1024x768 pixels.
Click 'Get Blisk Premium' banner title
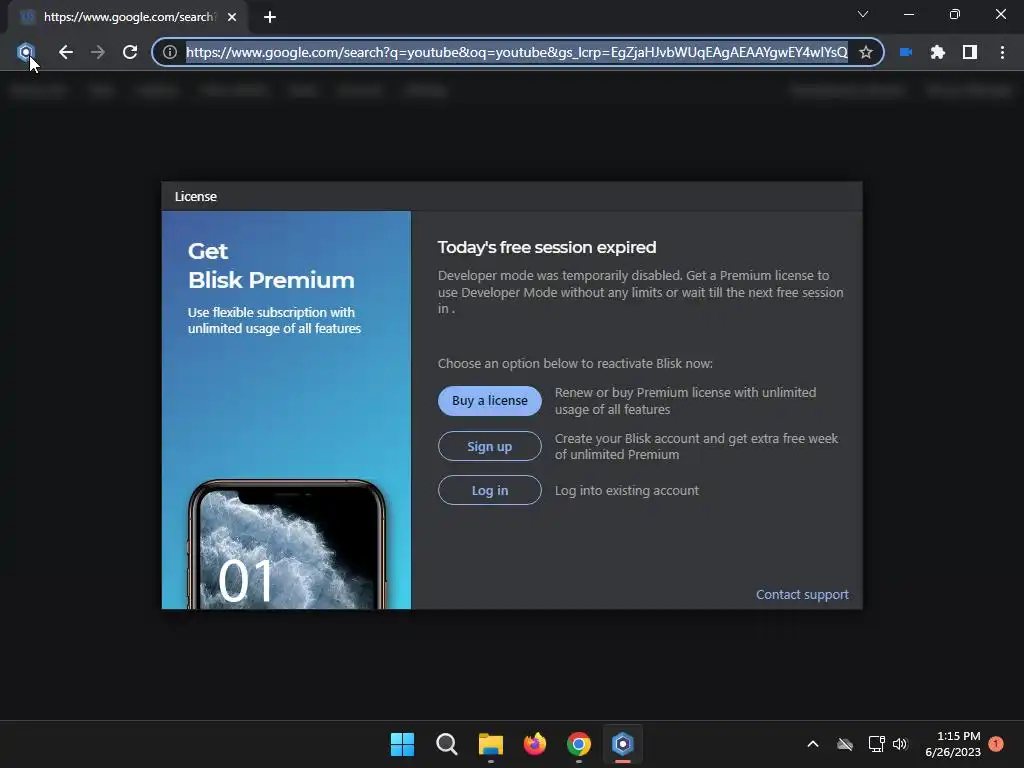click(271, 266)
